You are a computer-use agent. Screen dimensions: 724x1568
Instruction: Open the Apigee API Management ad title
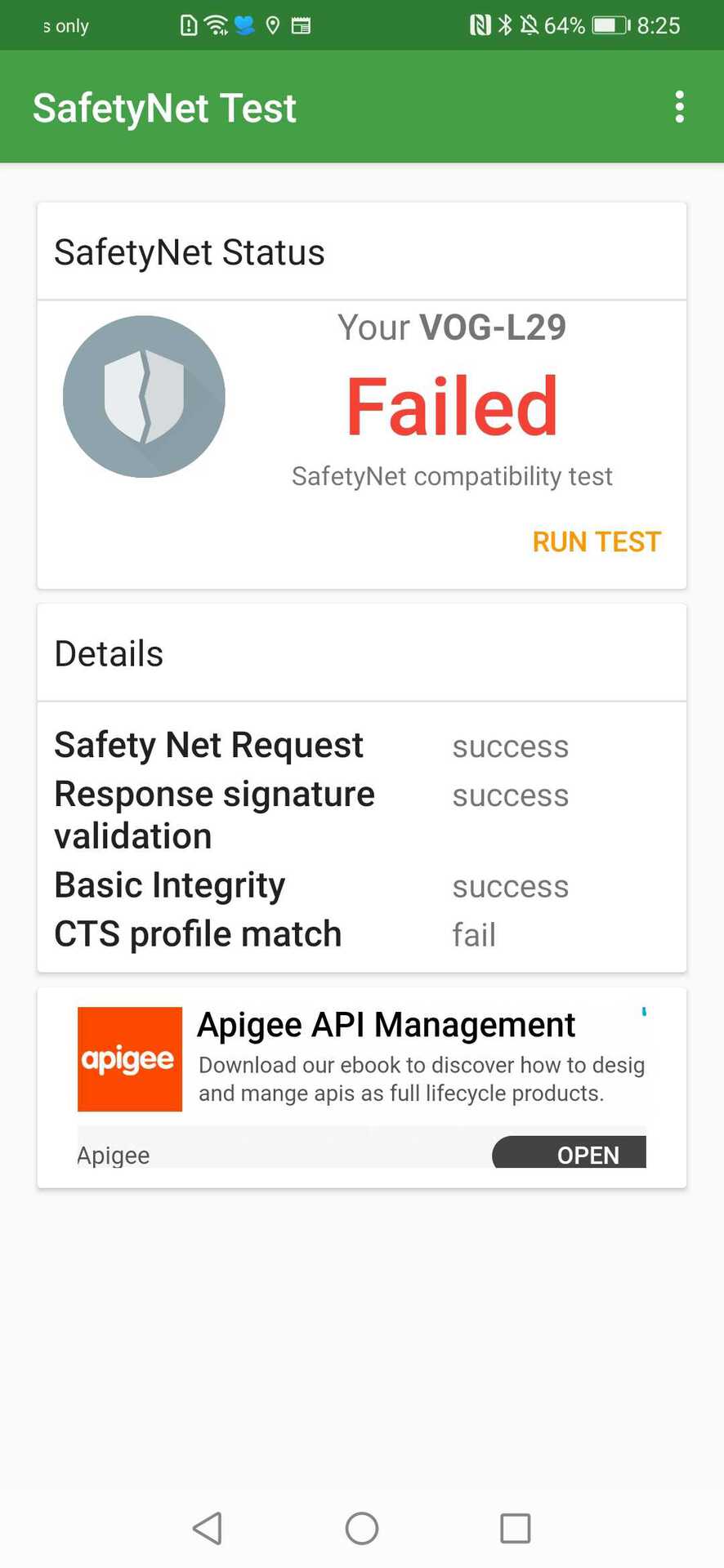click(387, 1024)
